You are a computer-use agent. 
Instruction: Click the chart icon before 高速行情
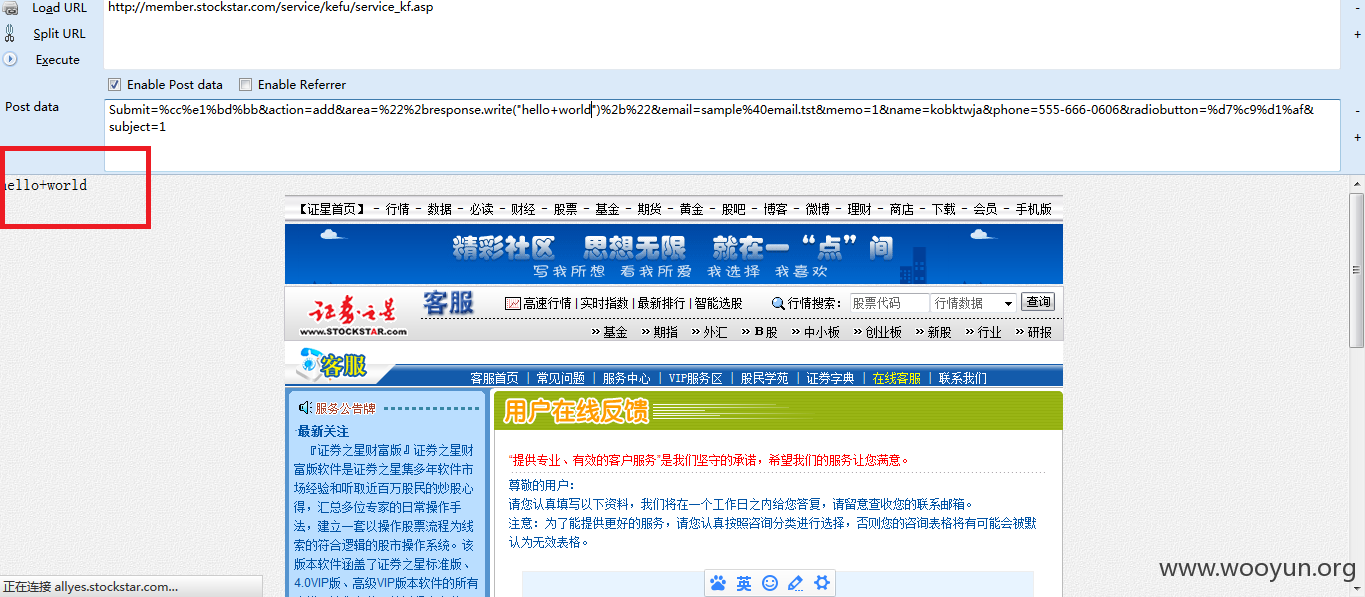pyautogui.click(x=513, y=303)
